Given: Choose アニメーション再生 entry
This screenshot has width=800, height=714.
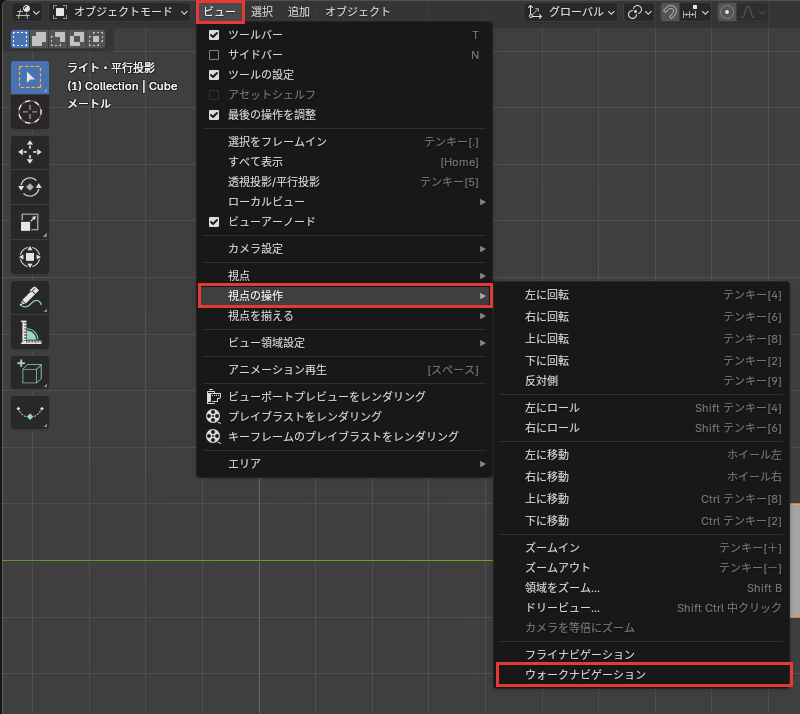Looking at the screenshot, I should (x=344, y=370).
